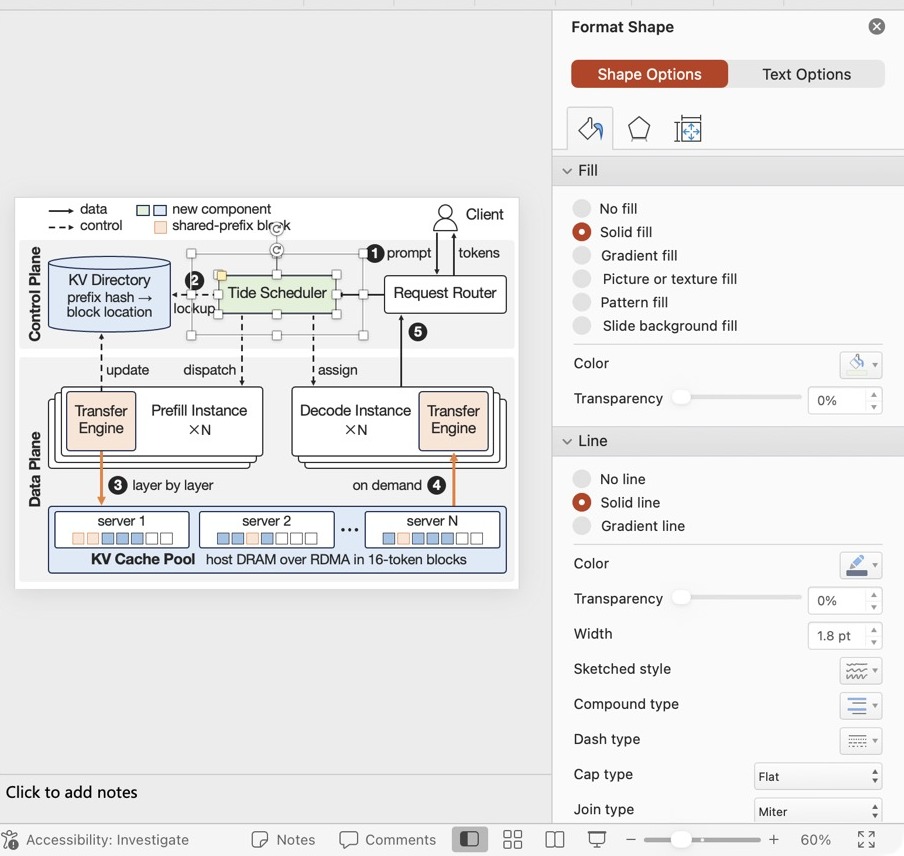Image resolution: width=904 pixels, height=856 pixels.
Task: Click the zoom out minus button
Action: 631,839
